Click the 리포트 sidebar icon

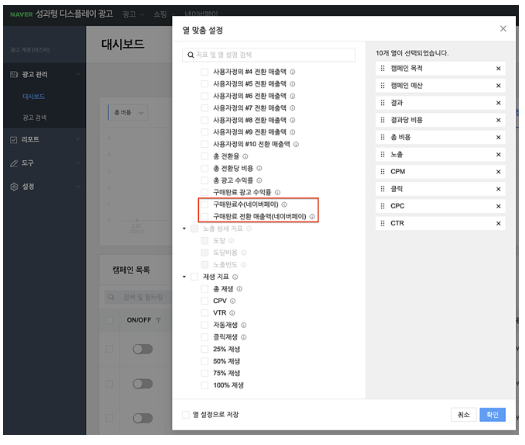[14, 141]
